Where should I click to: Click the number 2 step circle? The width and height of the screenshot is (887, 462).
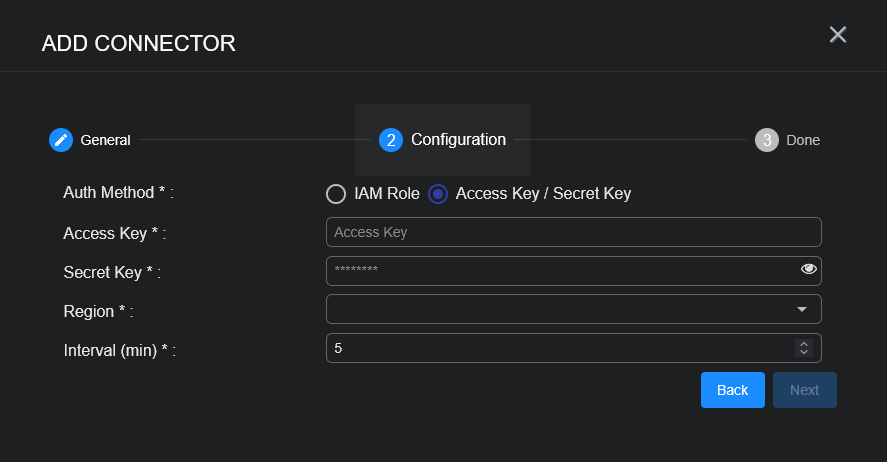click(x=391, y=140)
